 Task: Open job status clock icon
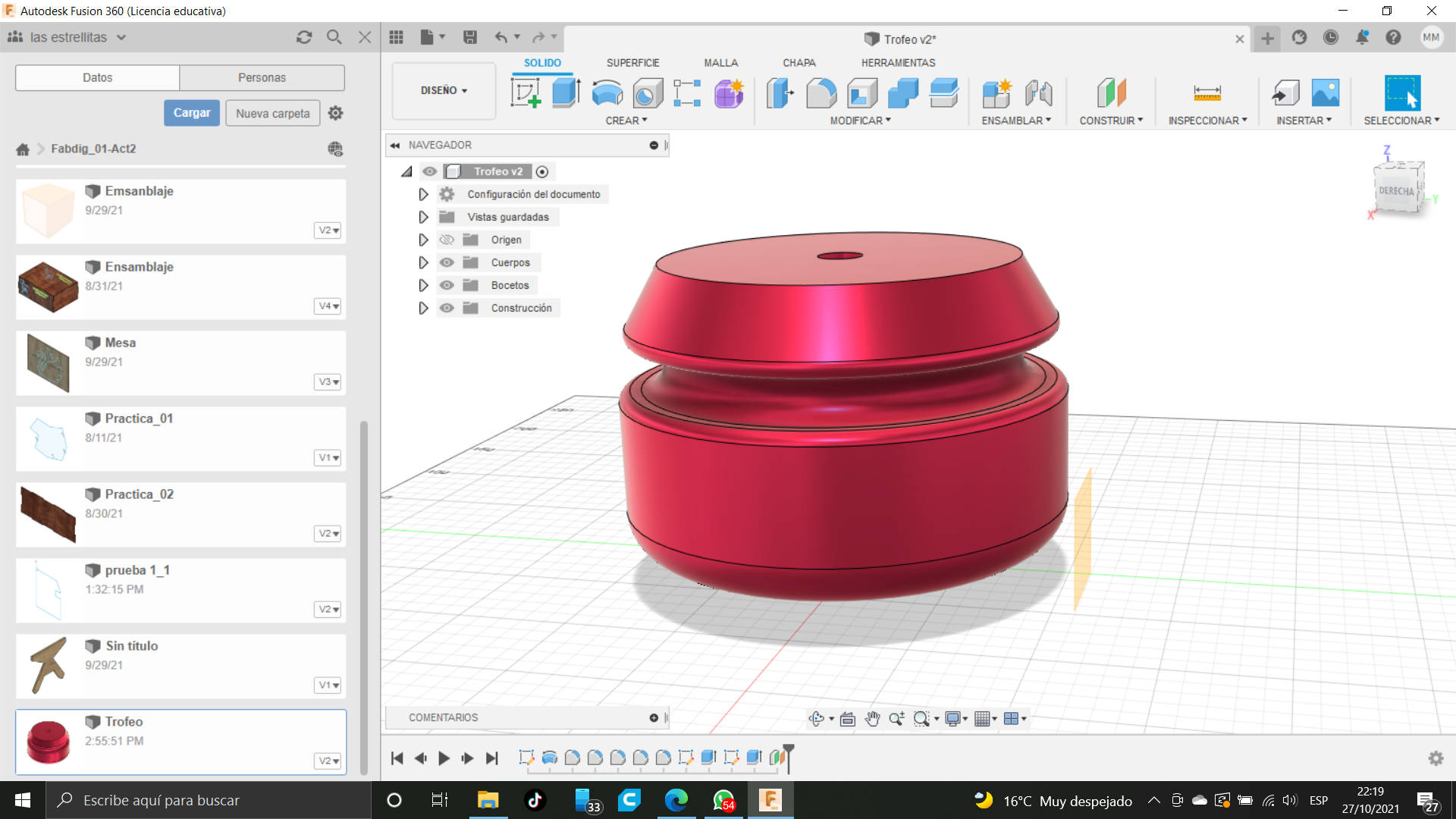pos(1331,37)
